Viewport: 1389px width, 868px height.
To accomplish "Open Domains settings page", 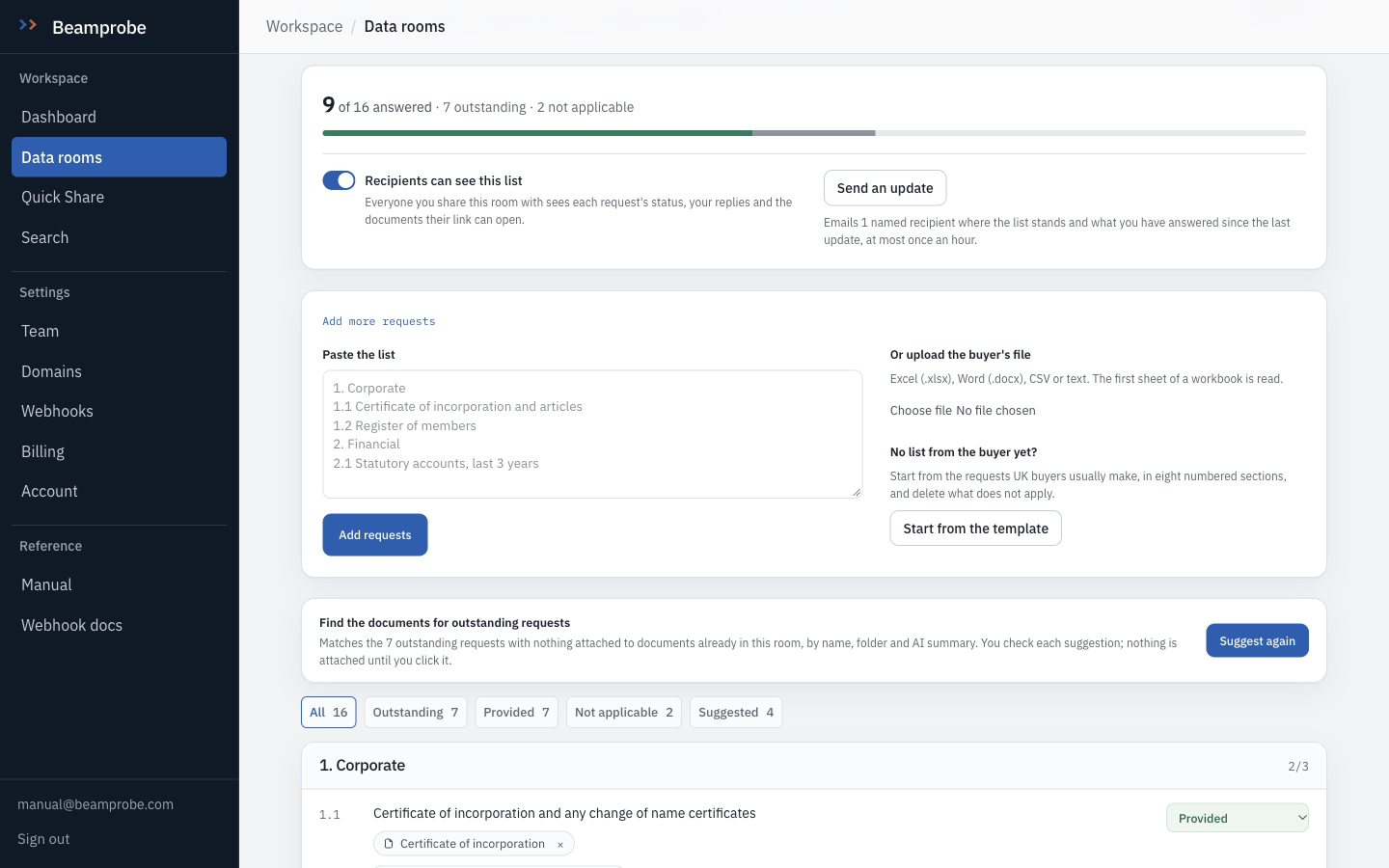I will click(x=119, y=371).
